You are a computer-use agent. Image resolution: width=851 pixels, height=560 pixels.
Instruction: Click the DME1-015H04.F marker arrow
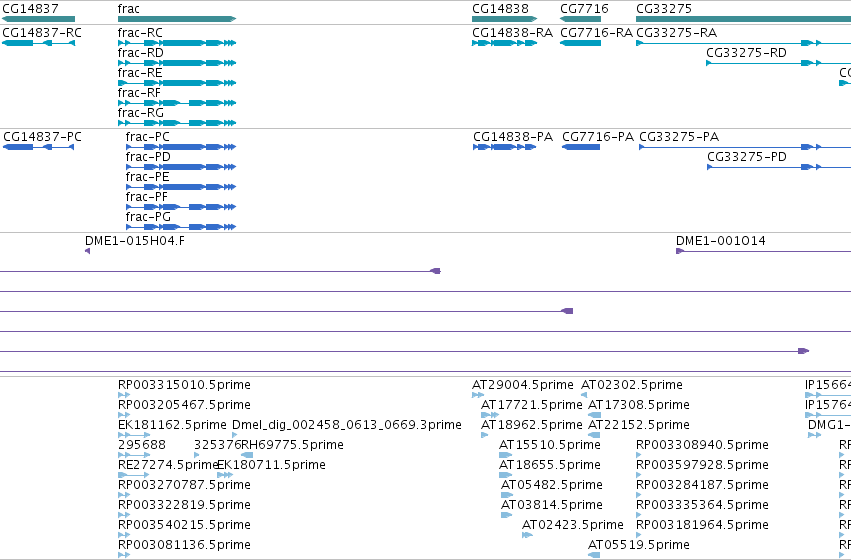87,251
